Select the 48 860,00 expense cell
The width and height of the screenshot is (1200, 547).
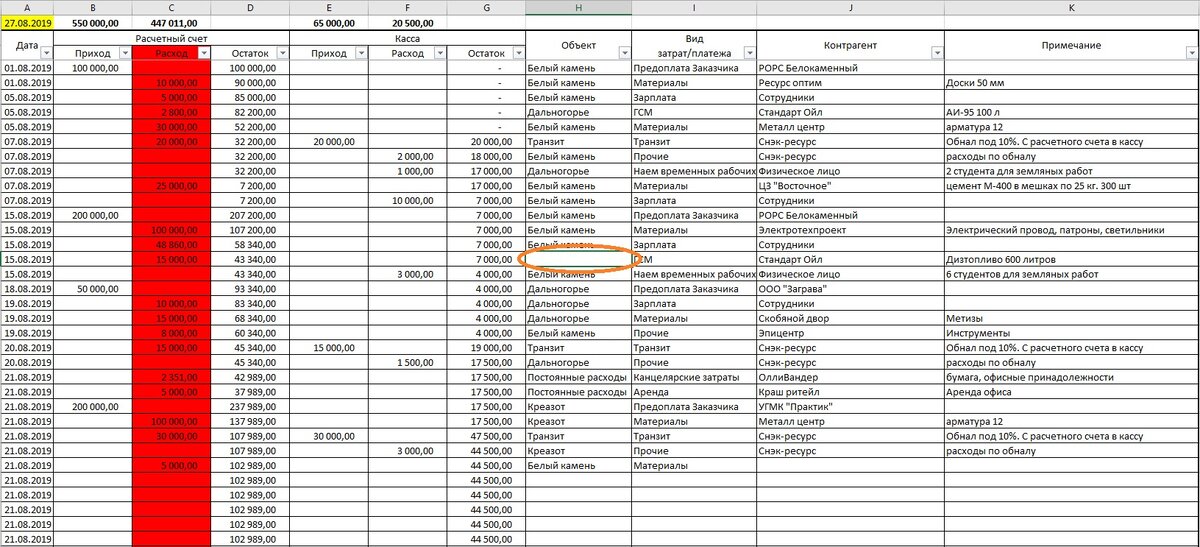coord(171,245)
